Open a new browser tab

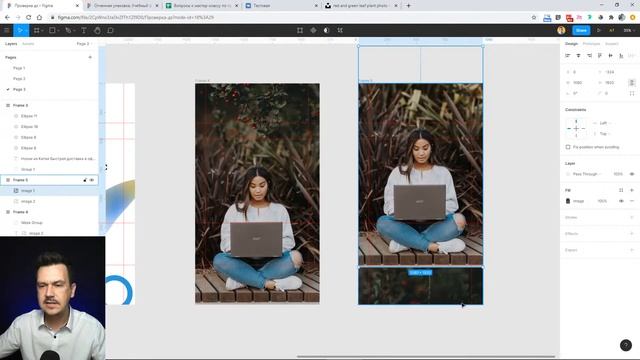(x=408, y=6)
